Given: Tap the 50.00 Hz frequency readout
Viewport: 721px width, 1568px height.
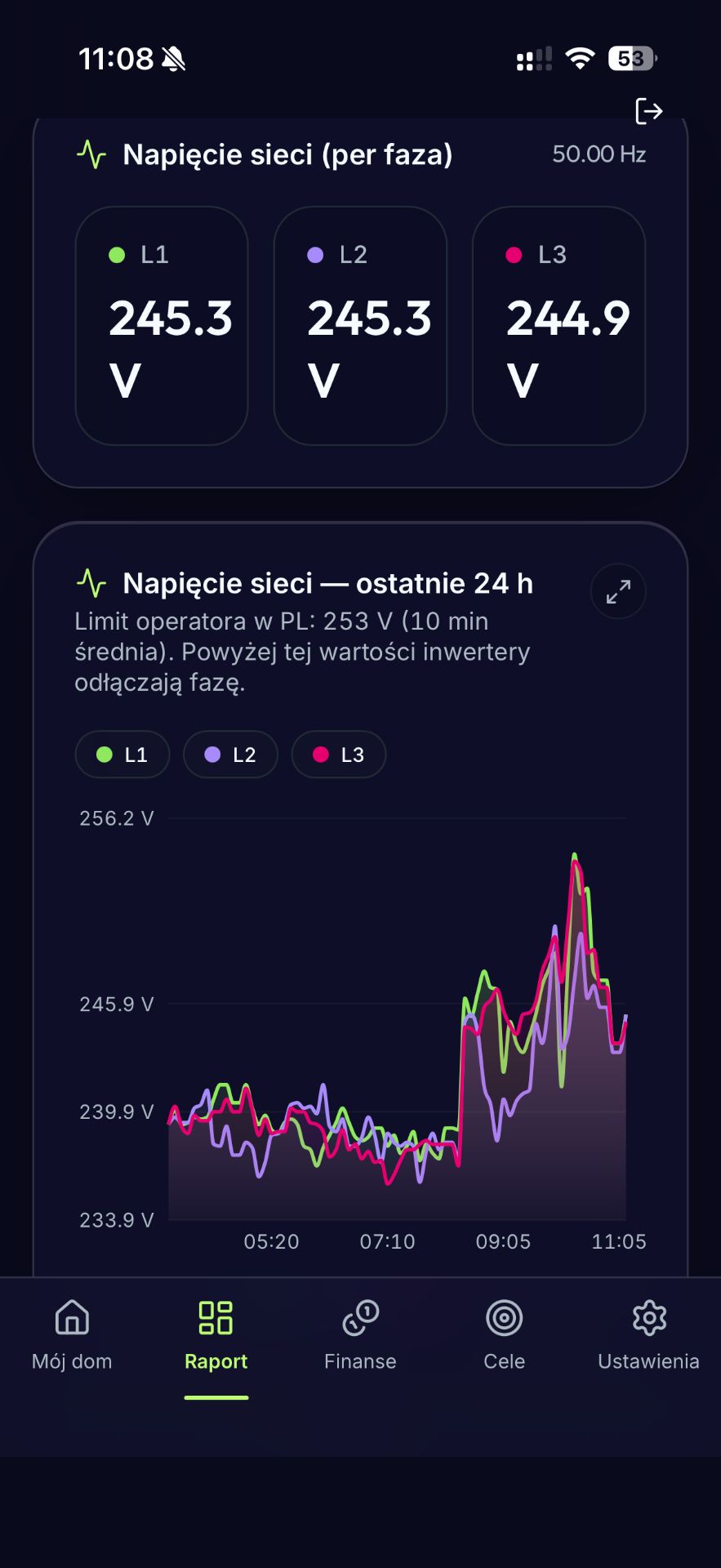Looking at the screenshot, I should pos(599,154).
